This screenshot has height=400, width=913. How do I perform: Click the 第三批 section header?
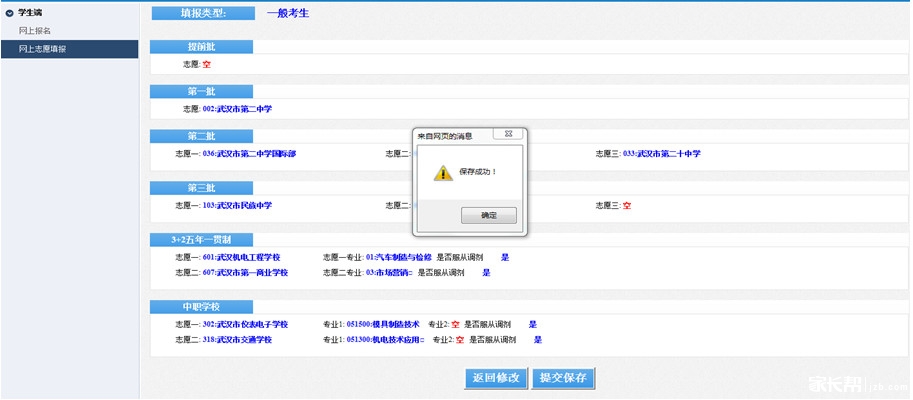[x=201, y=187]
